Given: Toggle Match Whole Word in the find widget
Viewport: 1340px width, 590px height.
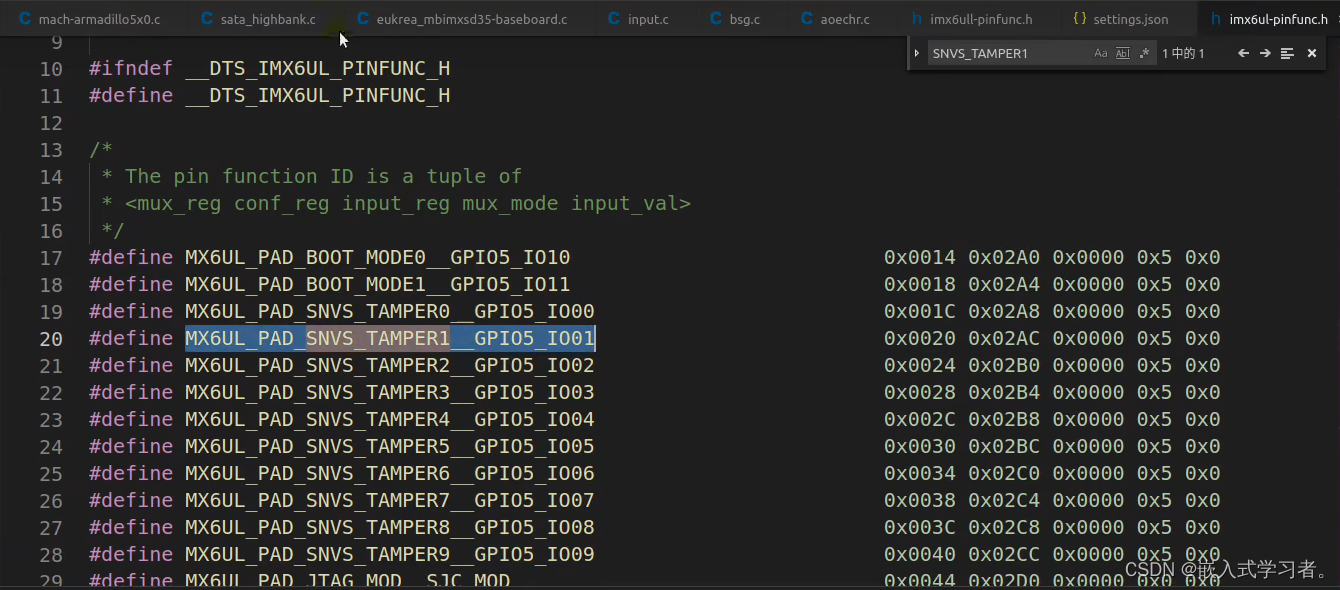Looking at the screenshot, I should [1123, 53].
